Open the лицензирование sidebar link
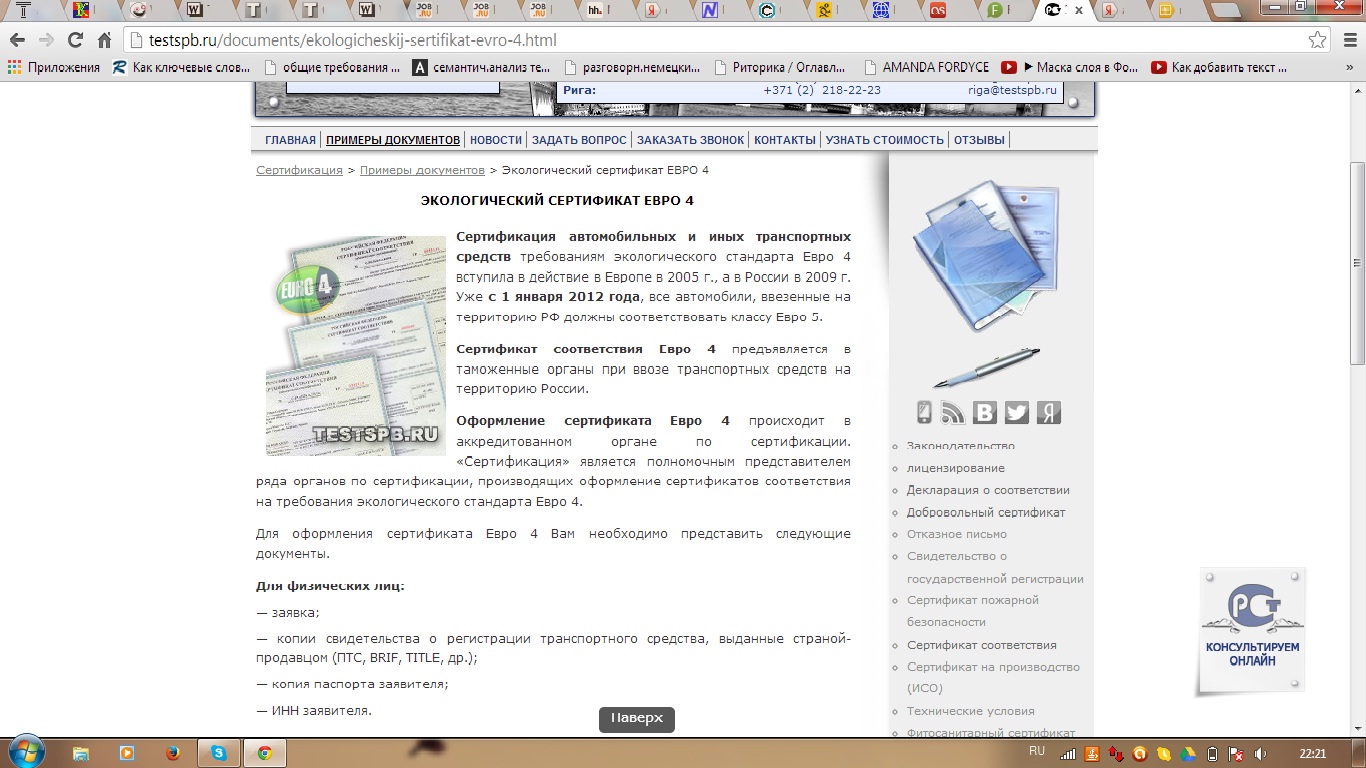 (x=956, y=468)
